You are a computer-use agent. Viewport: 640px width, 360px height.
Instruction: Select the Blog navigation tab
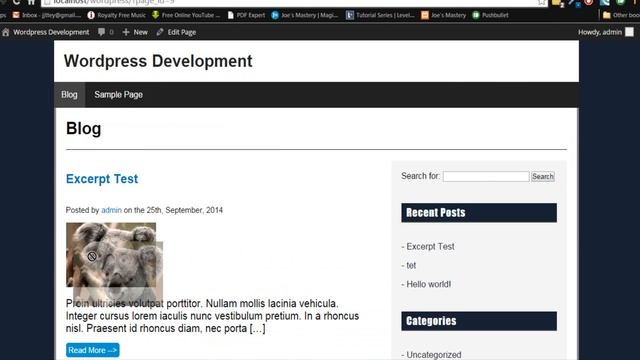[69, 95]
